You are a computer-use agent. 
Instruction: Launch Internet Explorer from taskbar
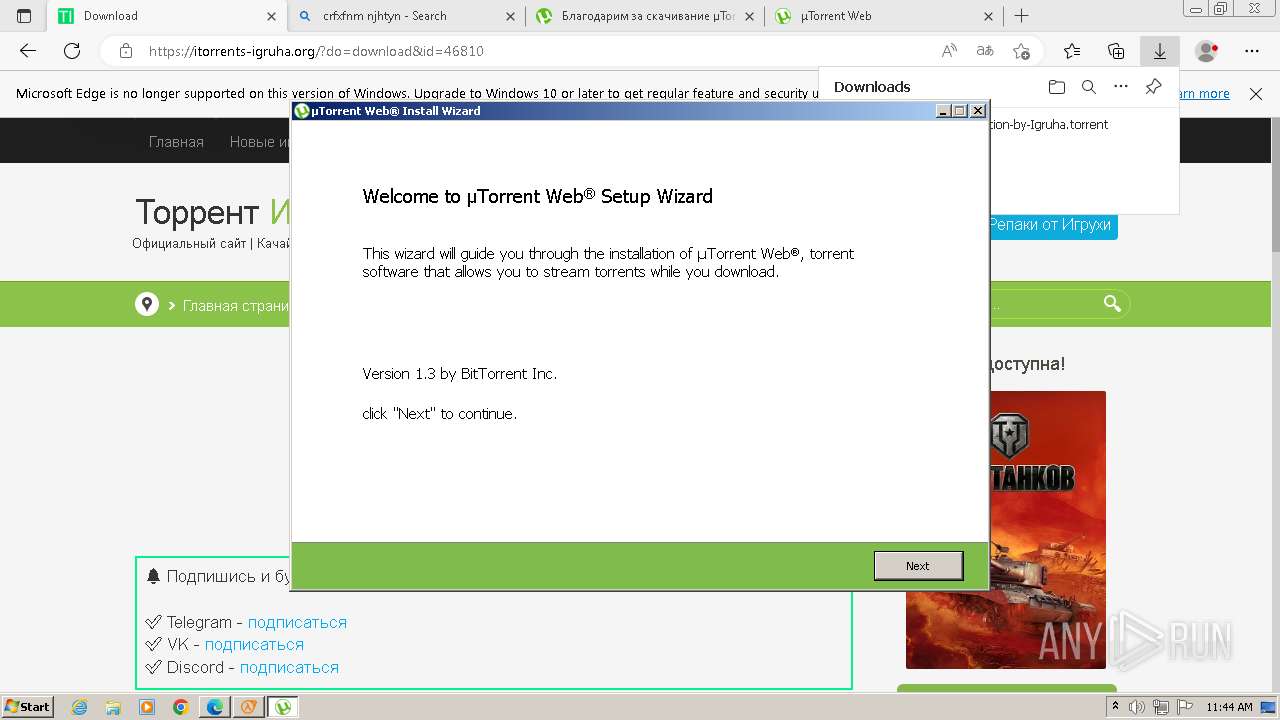coord(80,707)
